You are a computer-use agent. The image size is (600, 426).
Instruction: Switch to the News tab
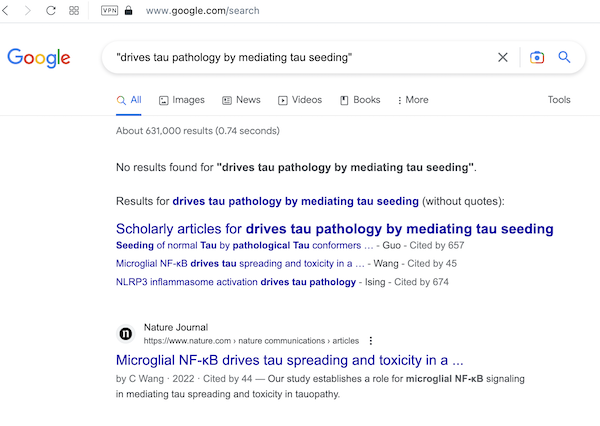point(241,100)
